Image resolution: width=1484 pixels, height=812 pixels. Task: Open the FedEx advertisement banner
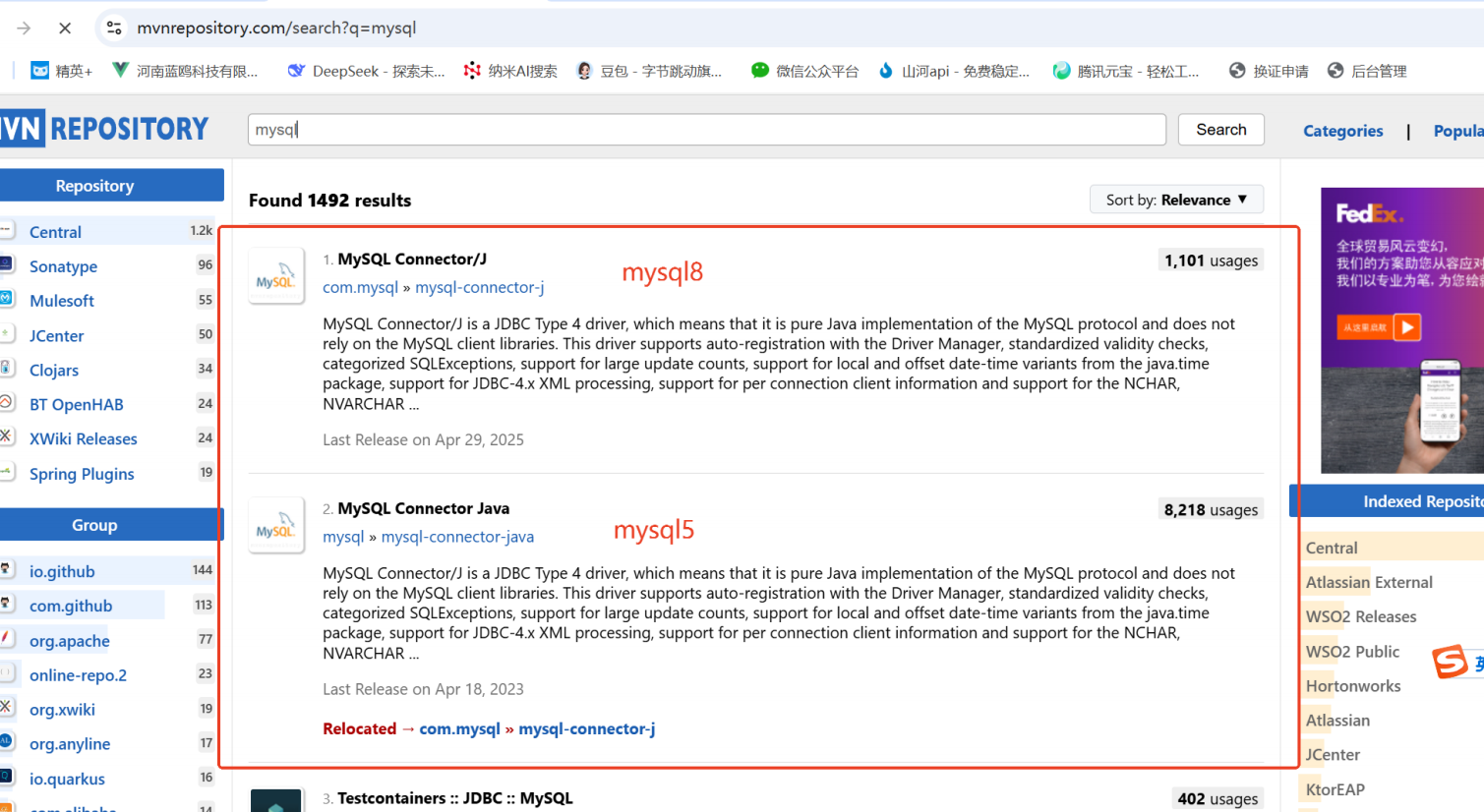pyautogui.click(x=1402, y=329)
